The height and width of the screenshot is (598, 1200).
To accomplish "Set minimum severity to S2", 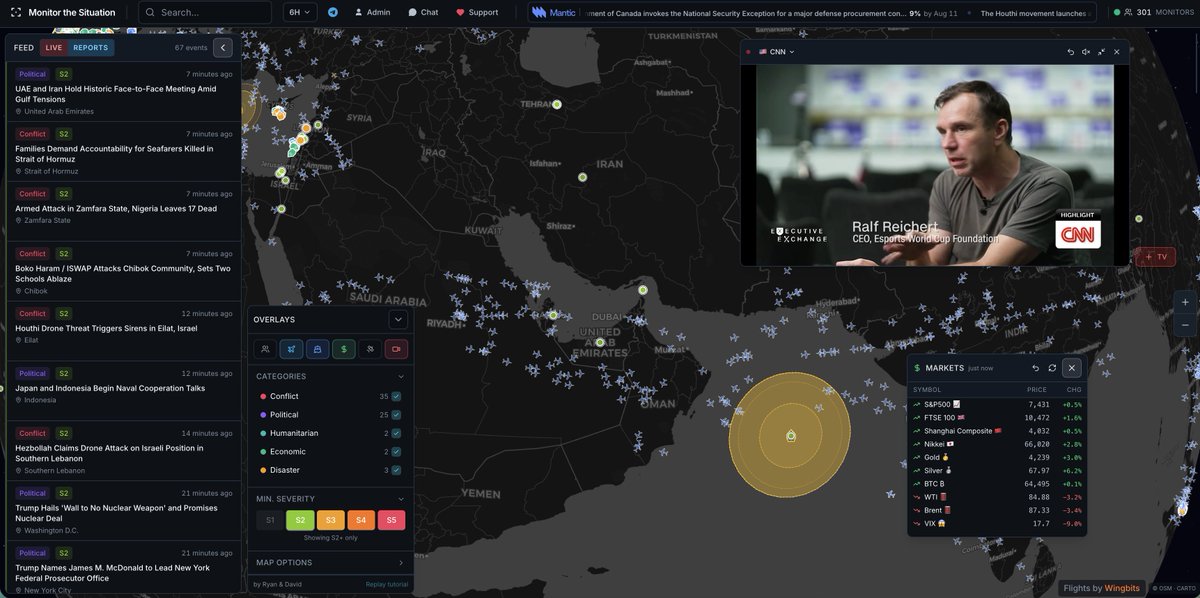I will [300, 520].
